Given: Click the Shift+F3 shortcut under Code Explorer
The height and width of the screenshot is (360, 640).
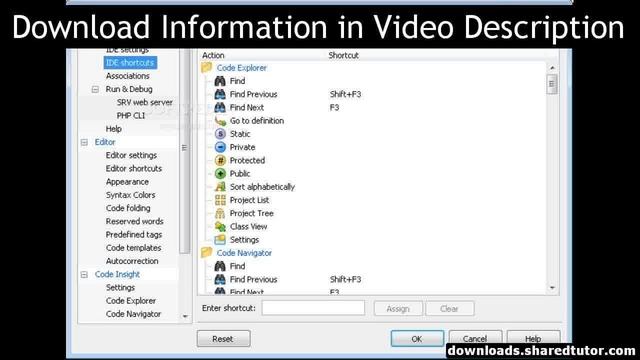Looking at the screenshot, I should tap(345, 94).
